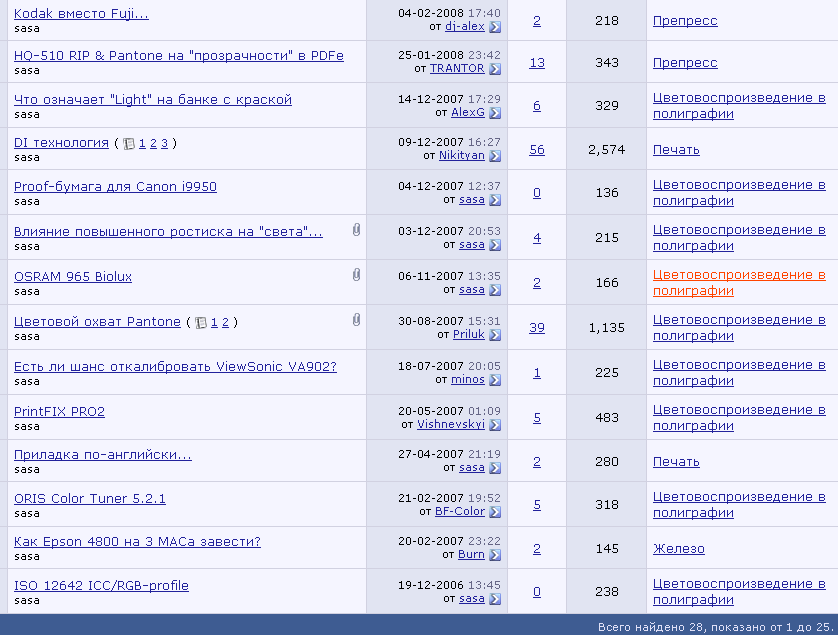Image resolution: width=838 pixels, height=635 pixels.
Task: Open Печать forum from DI технология row
Action: pos(676,150)
